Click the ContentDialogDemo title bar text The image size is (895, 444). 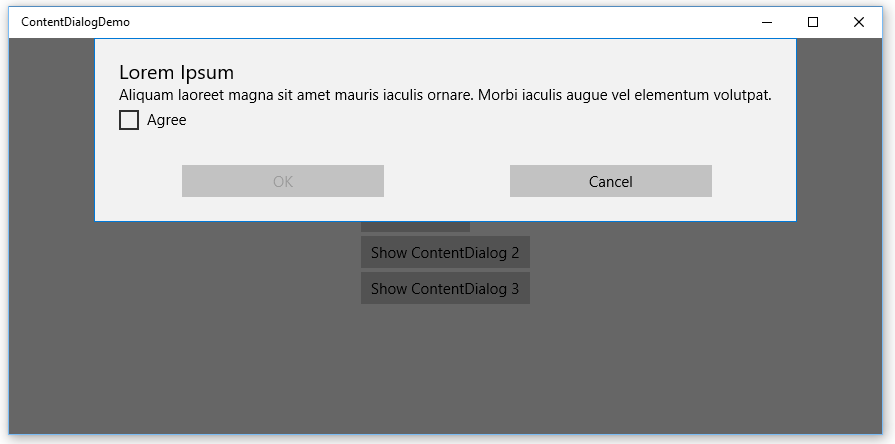pyautogui.click(x=75, y=22)
